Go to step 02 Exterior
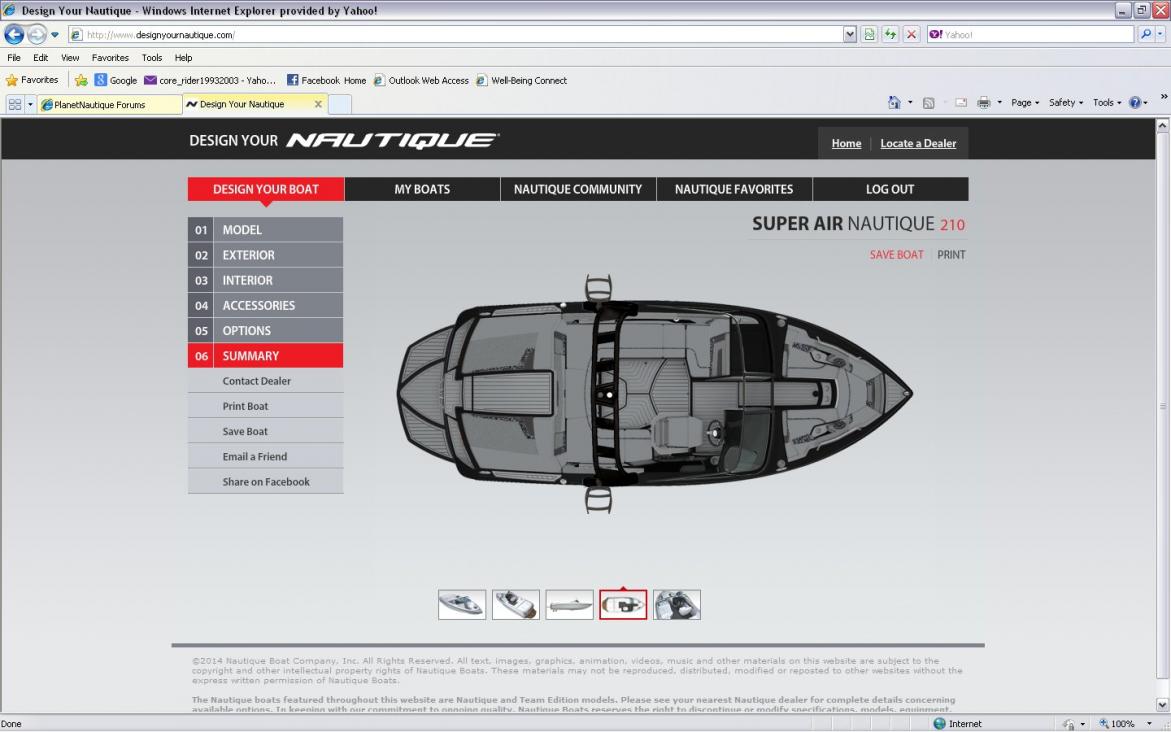Screen dimensions: 1171x732 click(x=266, y=255)
